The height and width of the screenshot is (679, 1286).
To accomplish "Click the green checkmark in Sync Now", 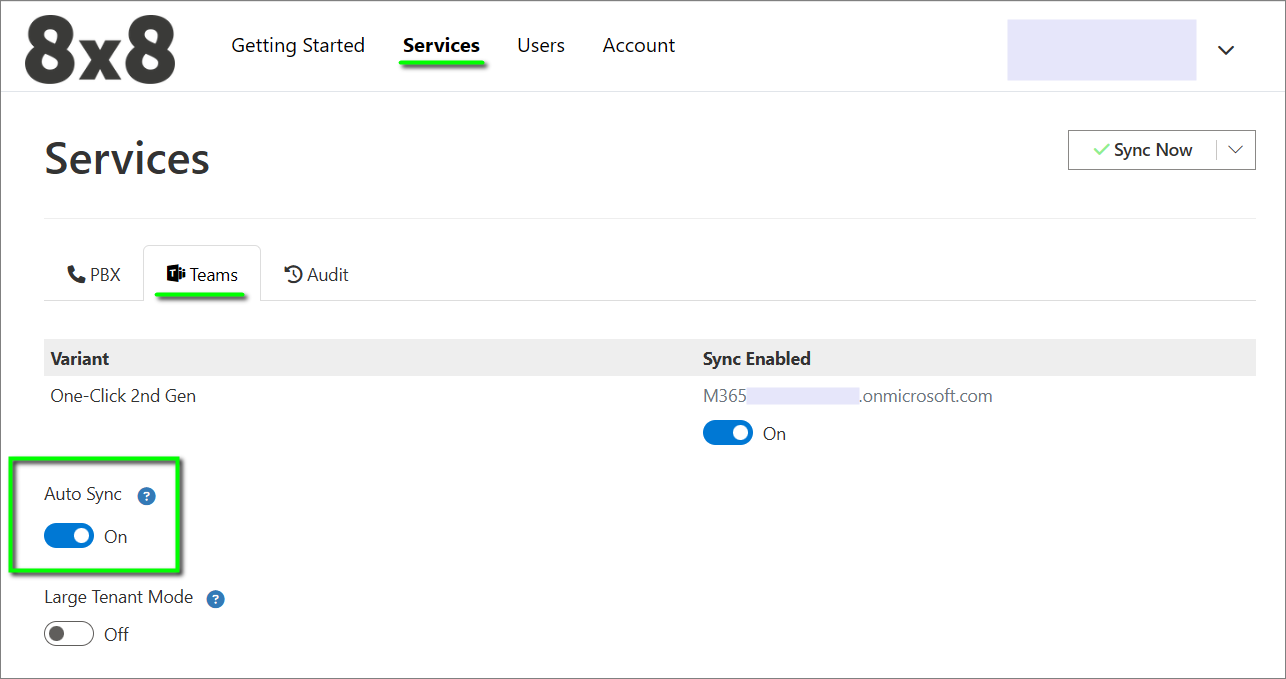I will pyautogui.click(x=1101, y=150).
